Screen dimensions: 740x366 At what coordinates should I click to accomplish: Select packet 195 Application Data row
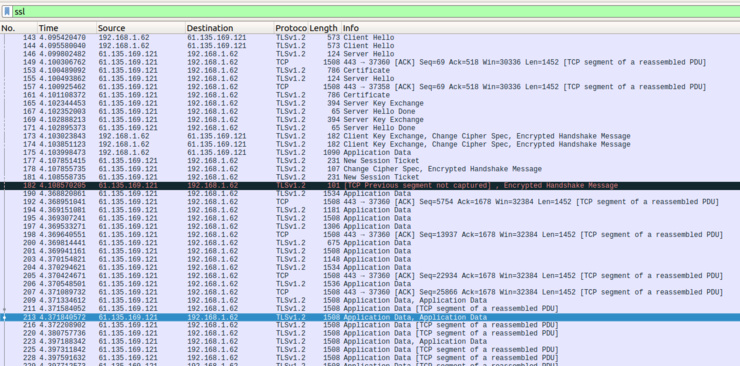(x=370, y=218)
